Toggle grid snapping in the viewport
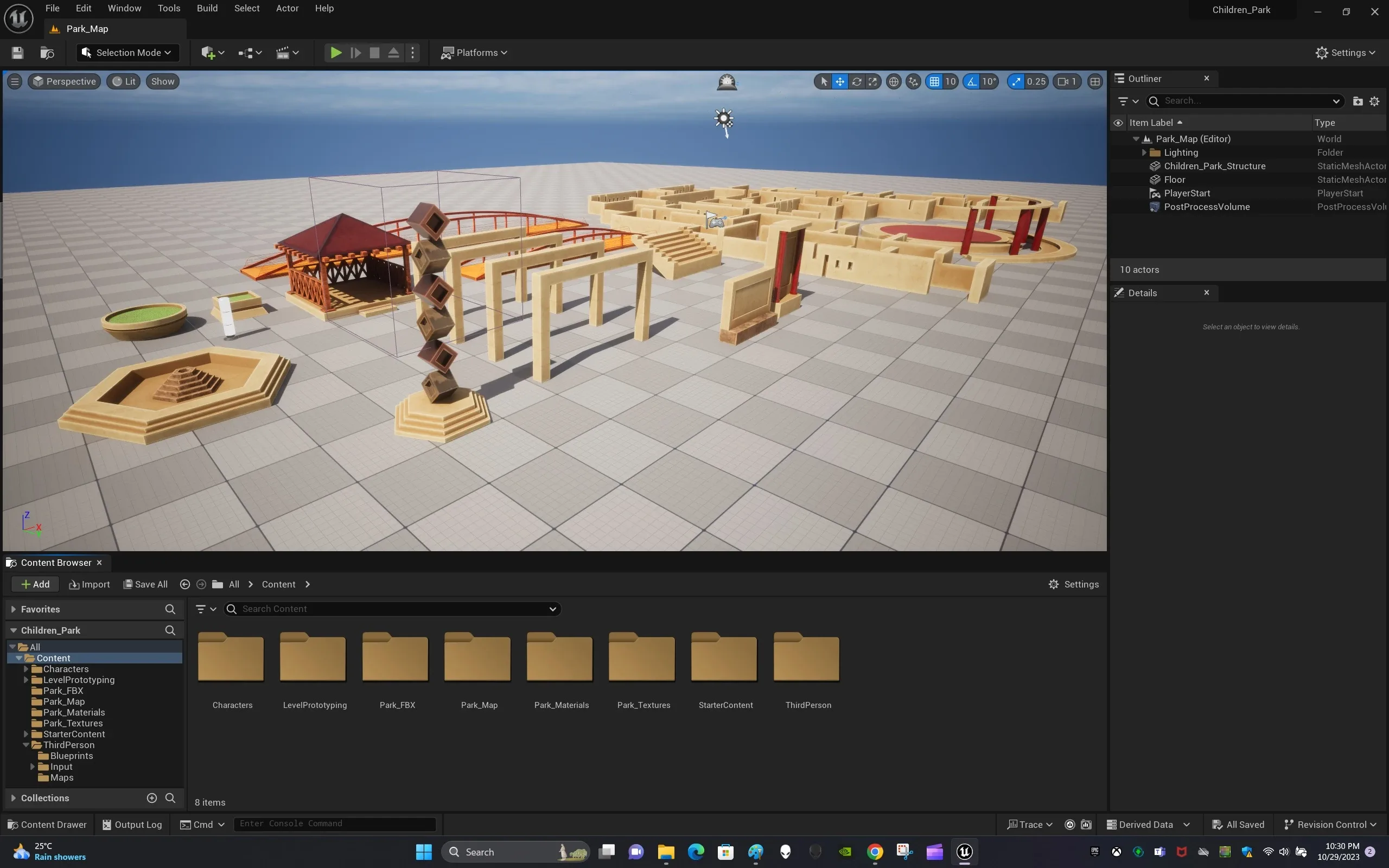1389x868 pixels. tap(934, 81)
